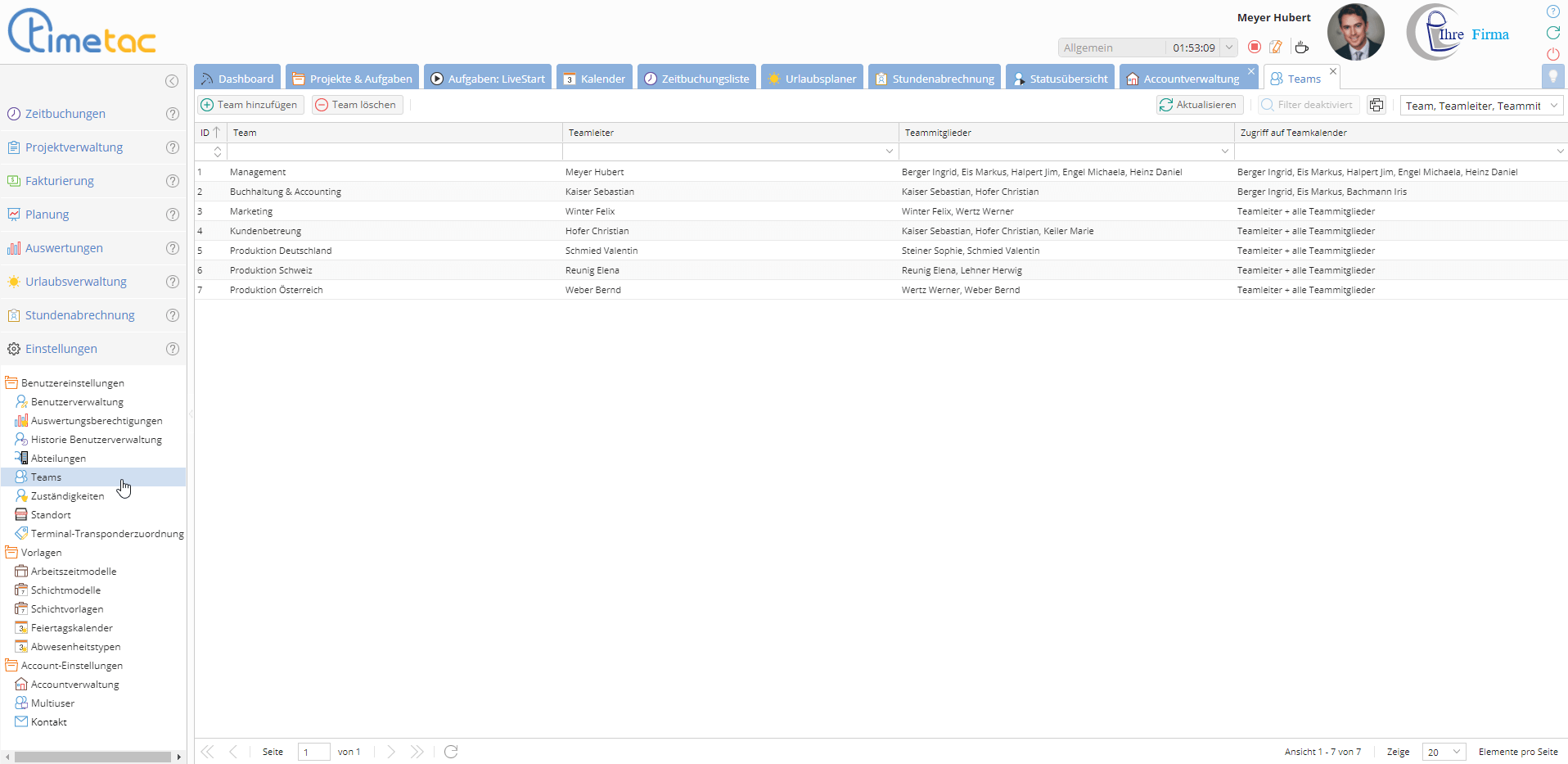The image size is (1568, 764).
Task: Click the notepad edit icon beside timer
Action: [1276, 47]
